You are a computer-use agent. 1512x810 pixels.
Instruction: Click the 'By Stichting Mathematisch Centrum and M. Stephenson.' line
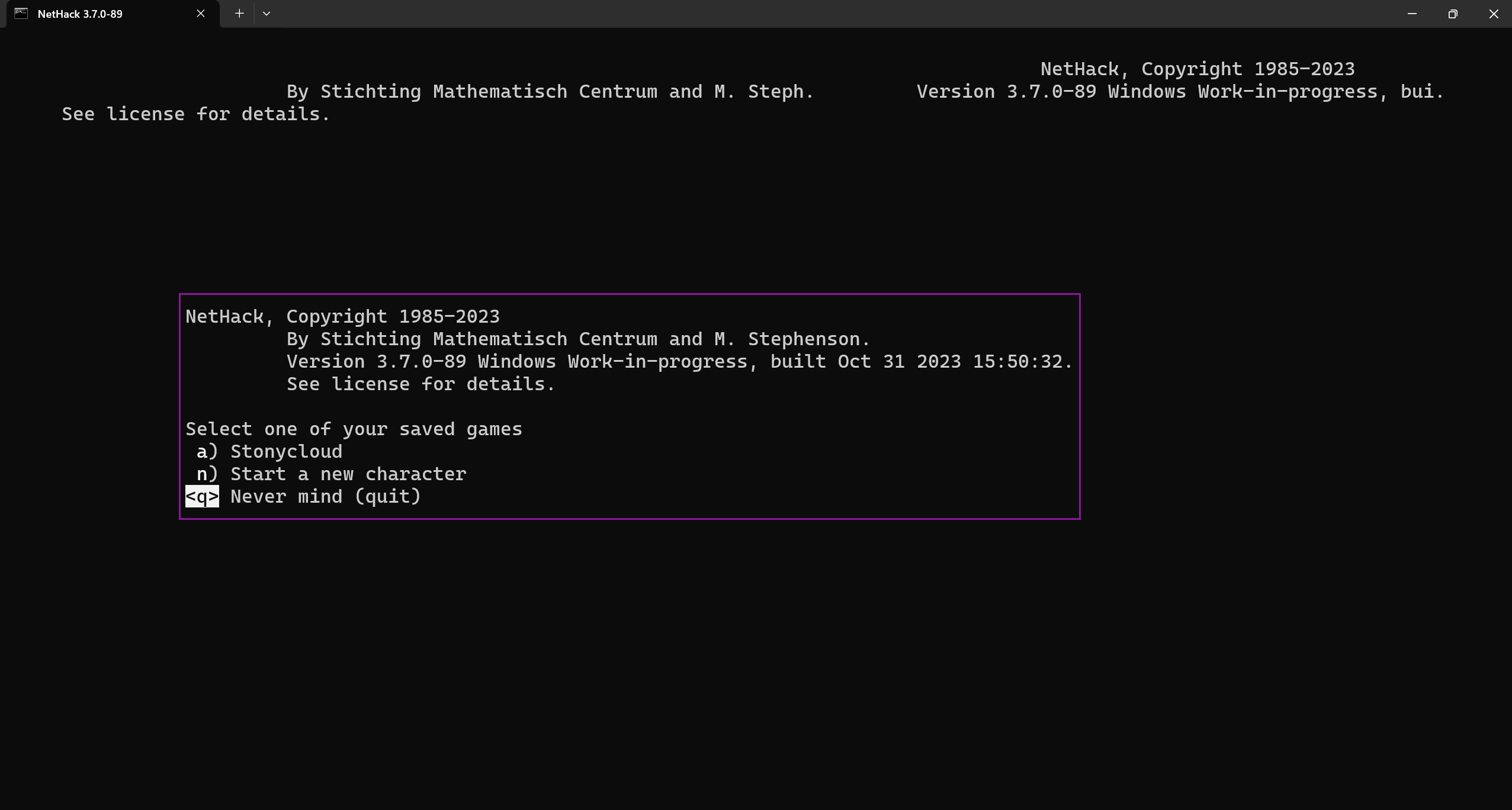coord(579,339)
